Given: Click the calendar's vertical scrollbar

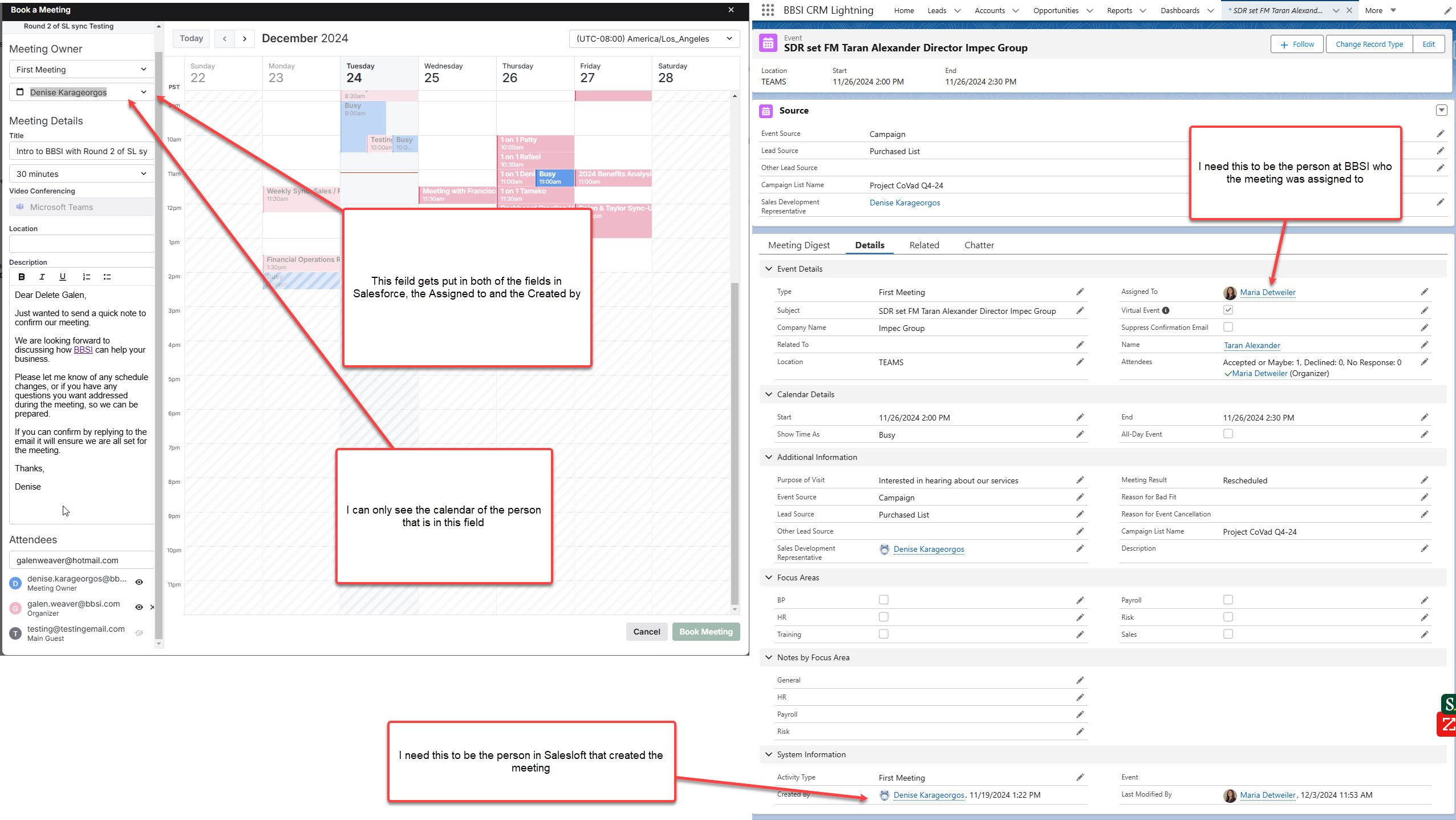Looking at the screenshot, I should coord(734,445).
